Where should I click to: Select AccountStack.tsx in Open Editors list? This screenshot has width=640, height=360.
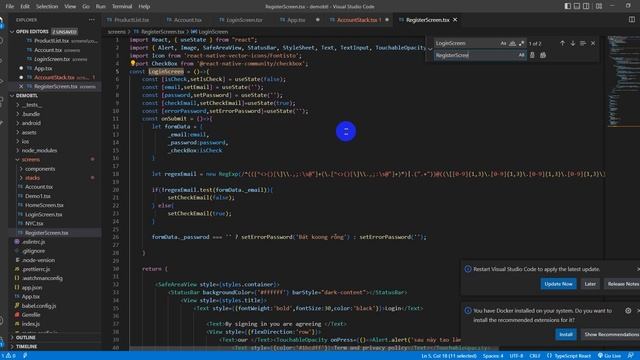click(54, 78)
